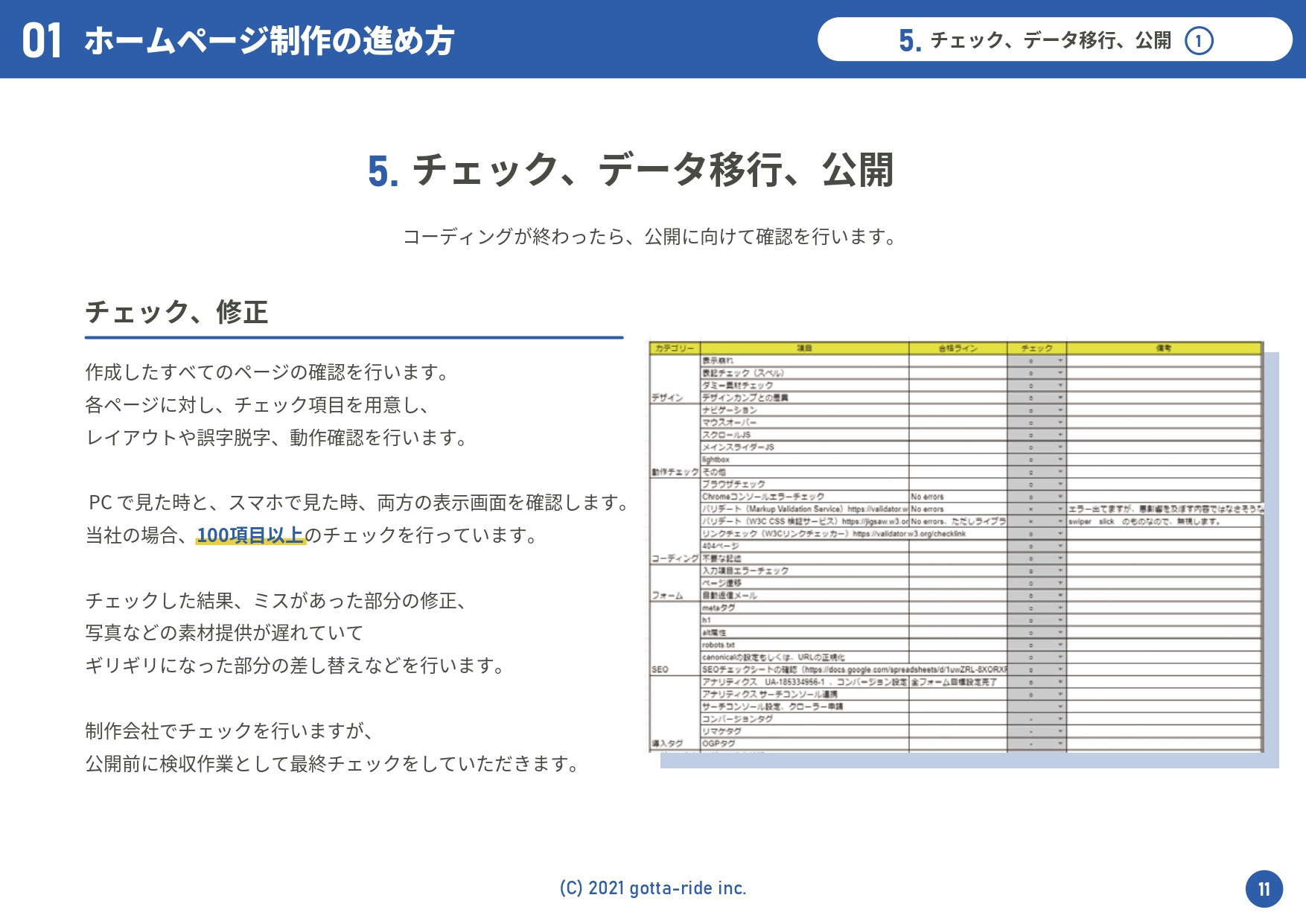
Task: Click the ホームページ制作の進め方 title
Action: (x=269, y=41)
